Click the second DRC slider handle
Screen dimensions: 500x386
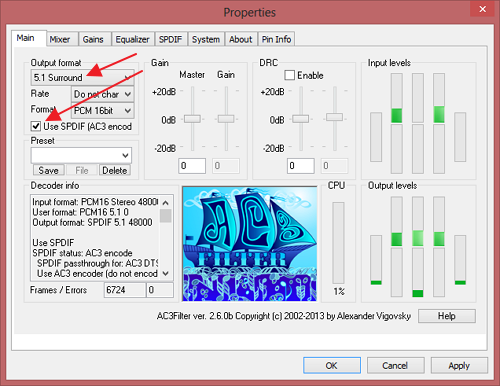pyautogui.click(x=334, y=117)
